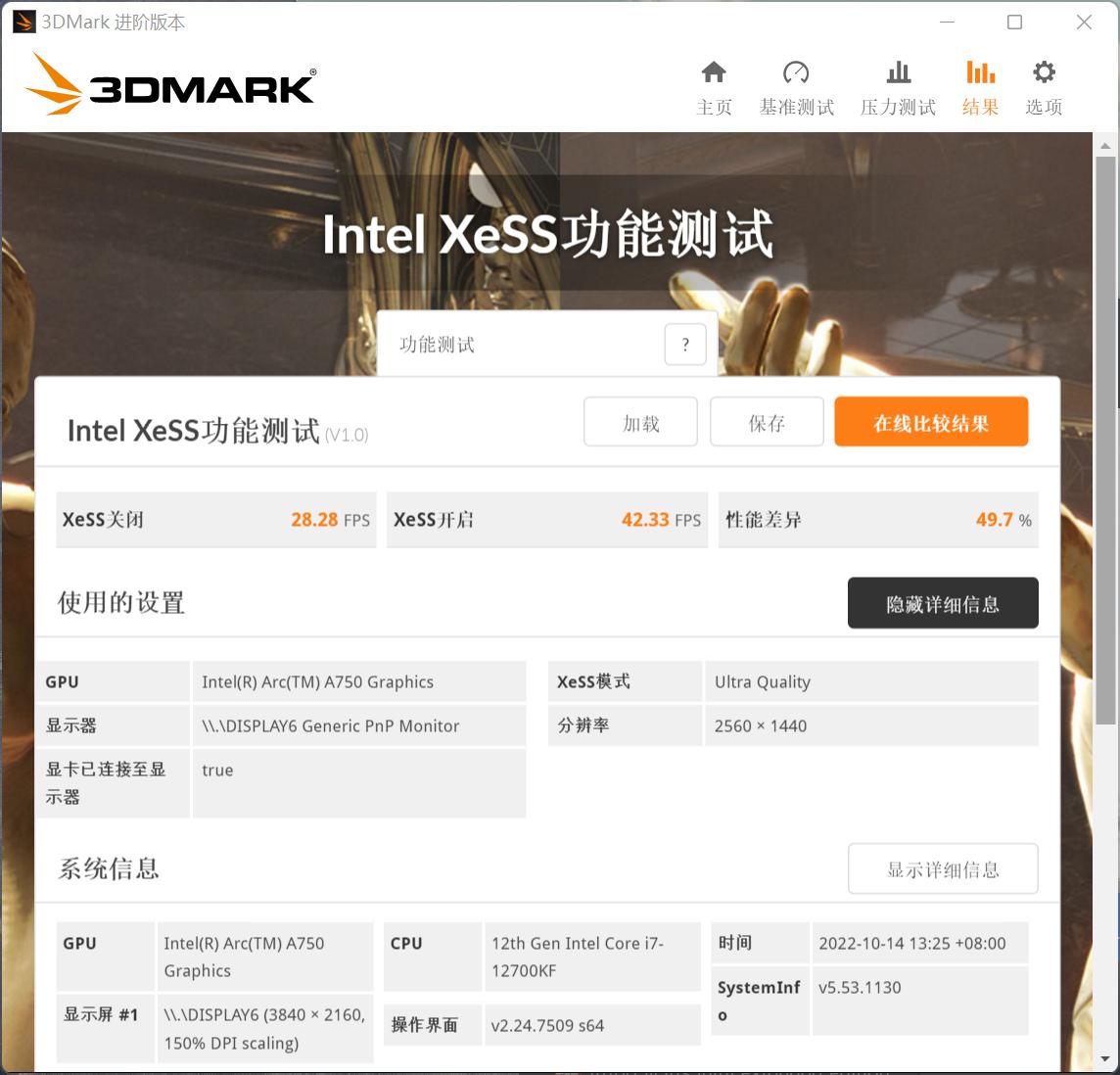Select the 性能差异 percentage card
The width and height of the screenshot is (1120, 1075).
878,520
